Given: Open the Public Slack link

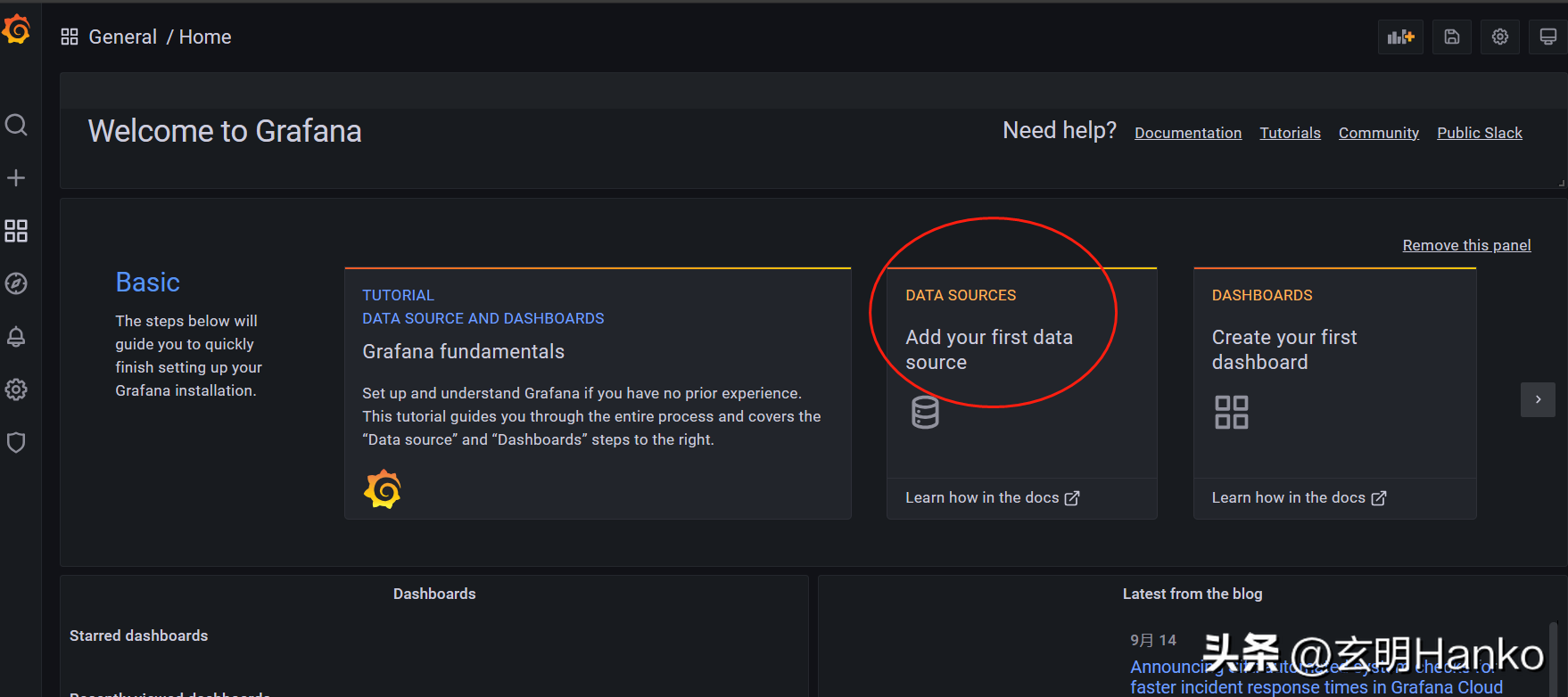Looking at the screenshot, I should [x=1480, y=133].
